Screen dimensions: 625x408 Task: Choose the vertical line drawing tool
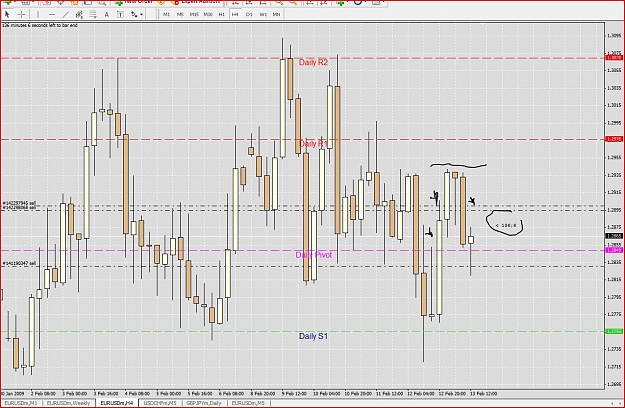[38, 14]
